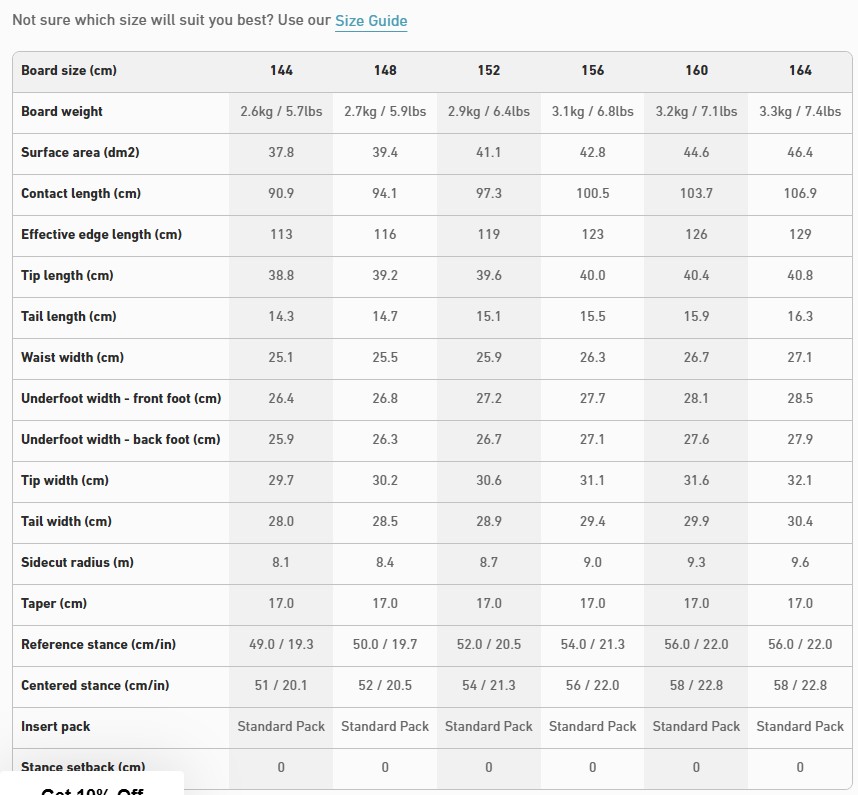Click the Underfoot width - front foot label

tap(121, 399)
